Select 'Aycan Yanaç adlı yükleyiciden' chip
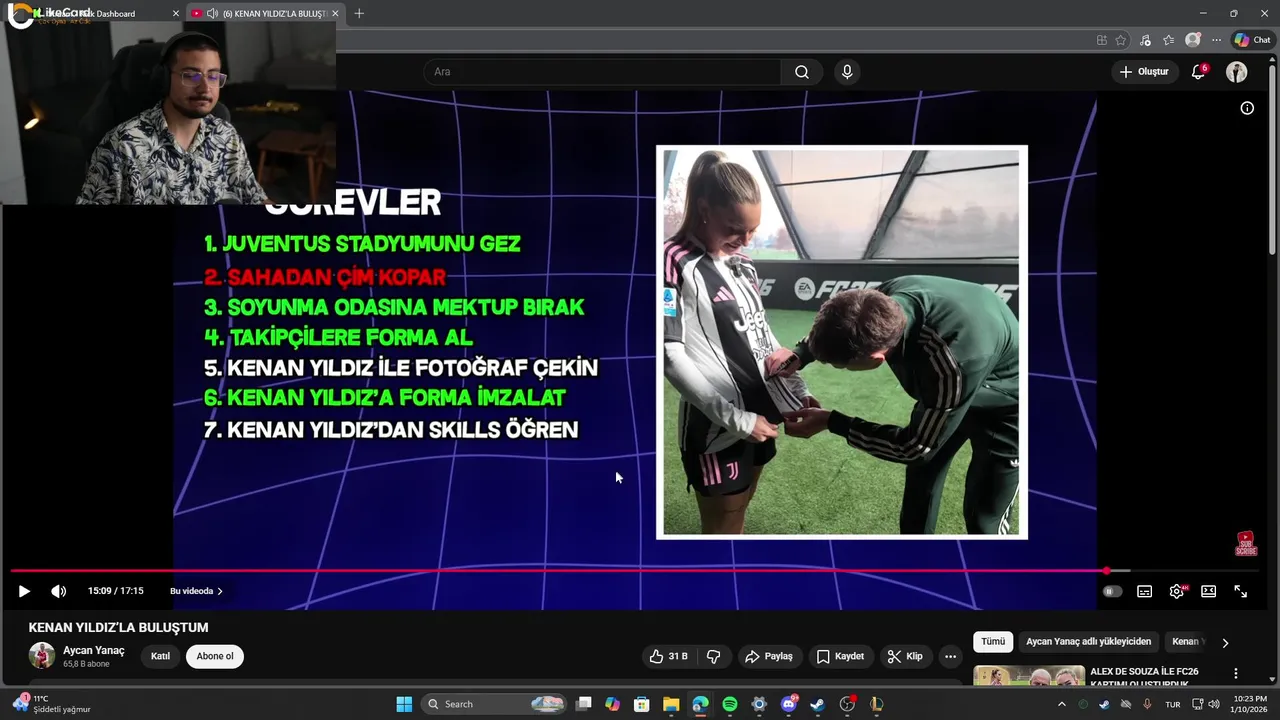 click(x=1088, y=642)
